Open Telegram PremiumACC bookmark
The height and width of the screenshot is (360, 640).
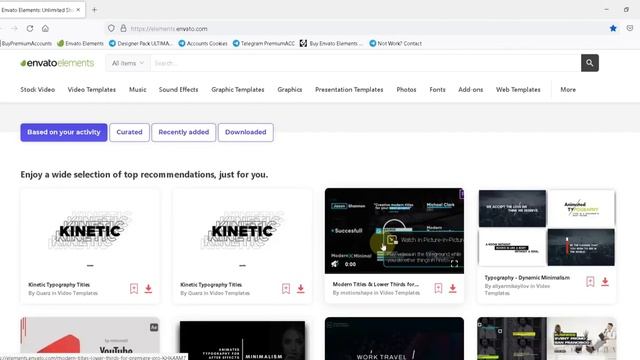coord(264,43)
